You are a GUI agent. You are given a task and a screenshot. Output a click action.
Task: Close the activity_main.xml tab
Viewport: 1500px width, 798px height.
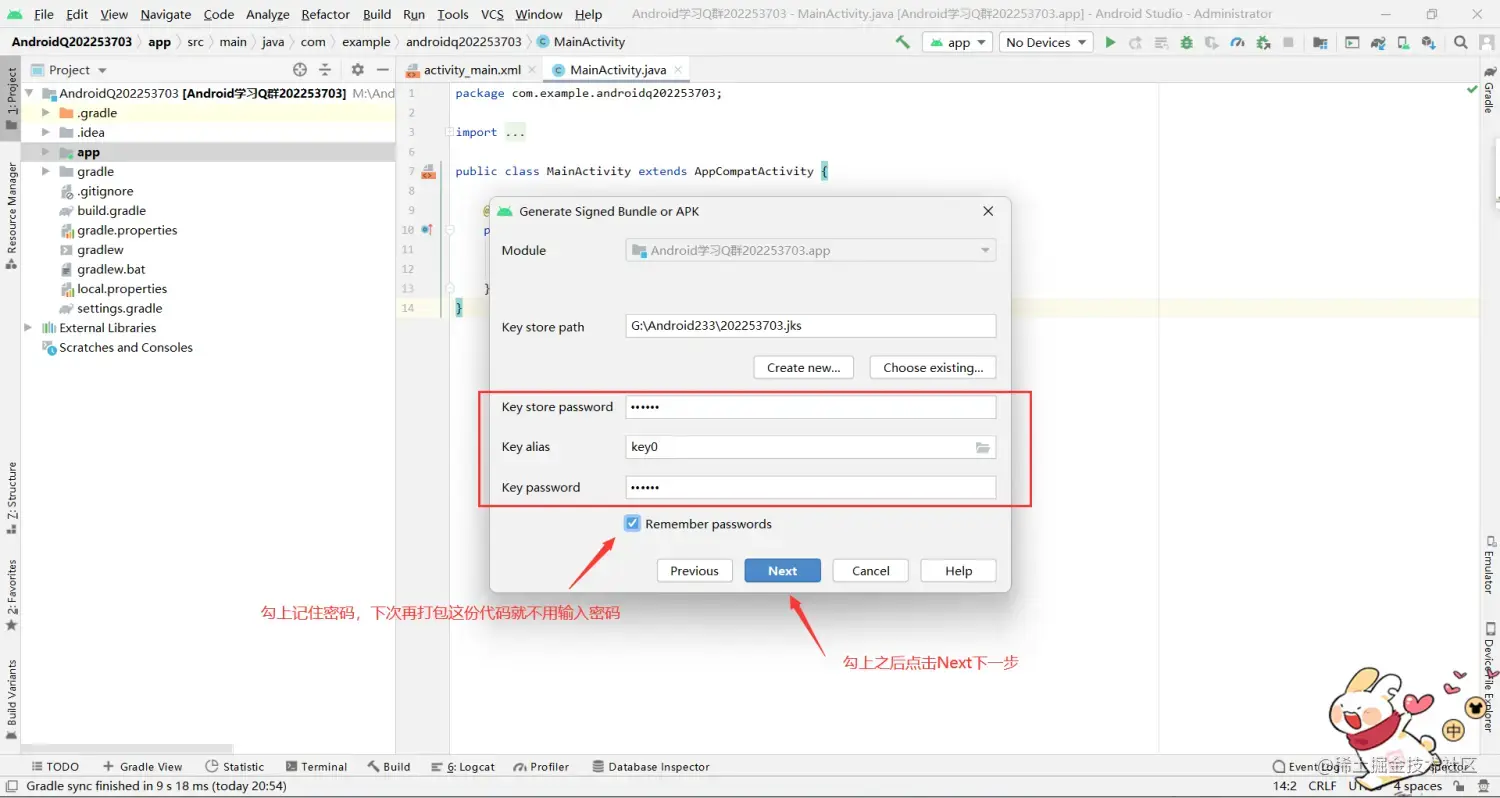(533, 70)
